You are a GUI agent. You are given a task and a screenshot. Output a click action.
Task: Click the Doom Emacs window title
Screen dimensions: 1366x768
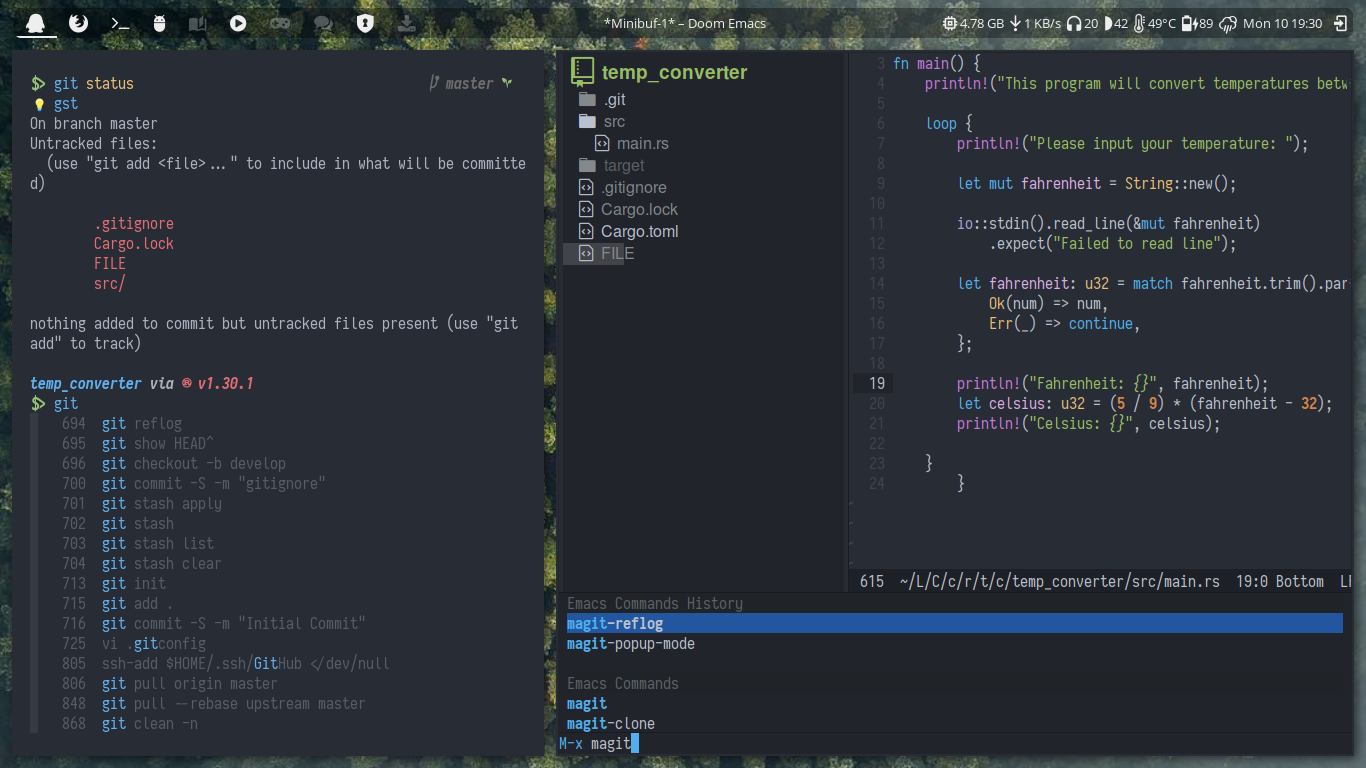[x=685, y=23]
